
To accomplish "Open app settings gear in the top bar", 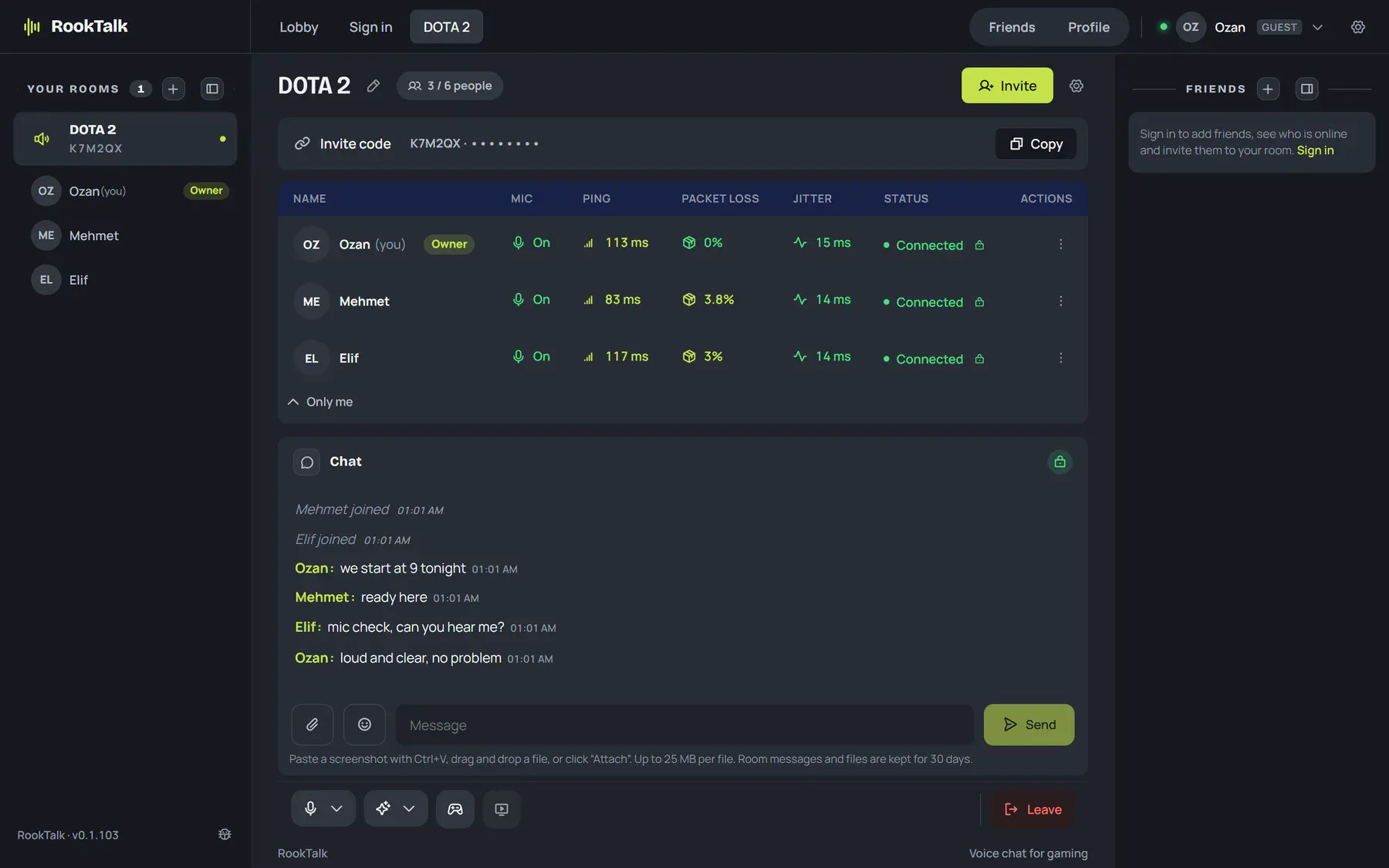I will 1358,27.
